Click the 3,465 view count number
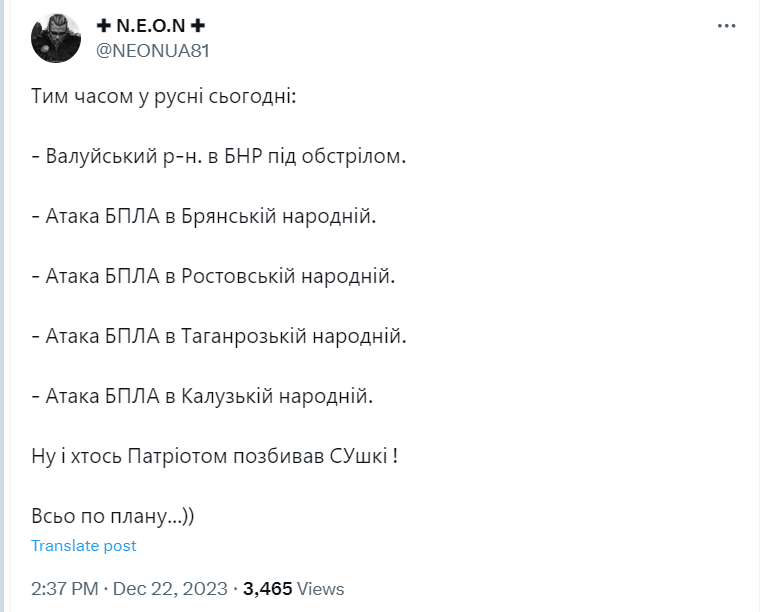Screen dimensions: 767x612 tap(268, 589)
